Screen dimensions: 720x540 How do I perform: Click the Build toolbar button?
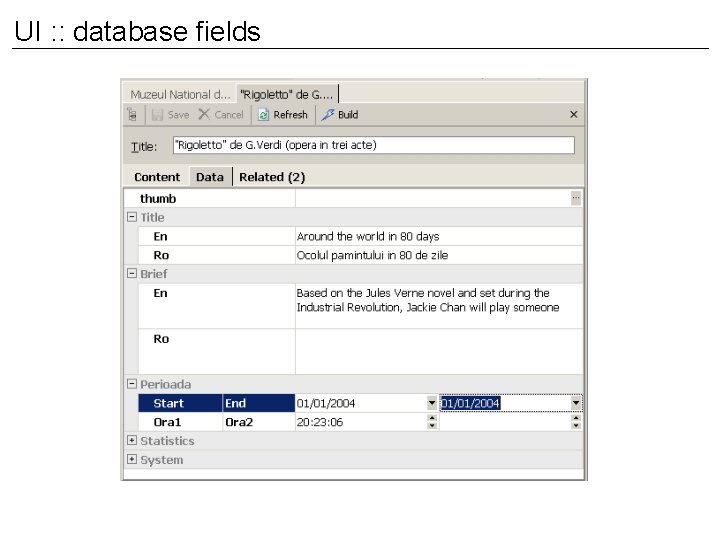pos(340,115)
